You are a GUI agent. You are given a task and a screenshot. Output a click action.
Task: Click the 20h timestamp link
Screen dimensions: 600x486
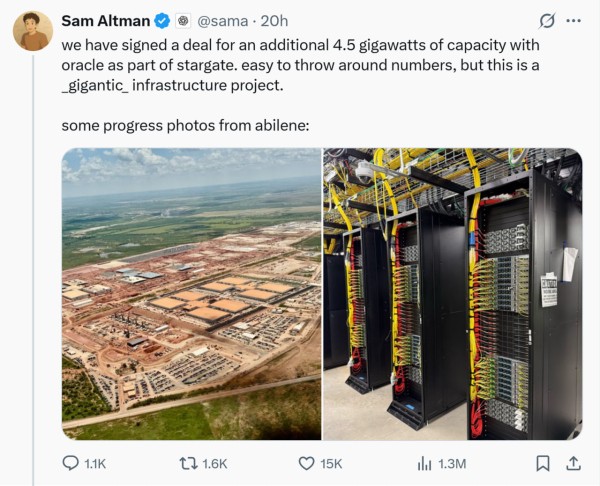click(274, 21)
